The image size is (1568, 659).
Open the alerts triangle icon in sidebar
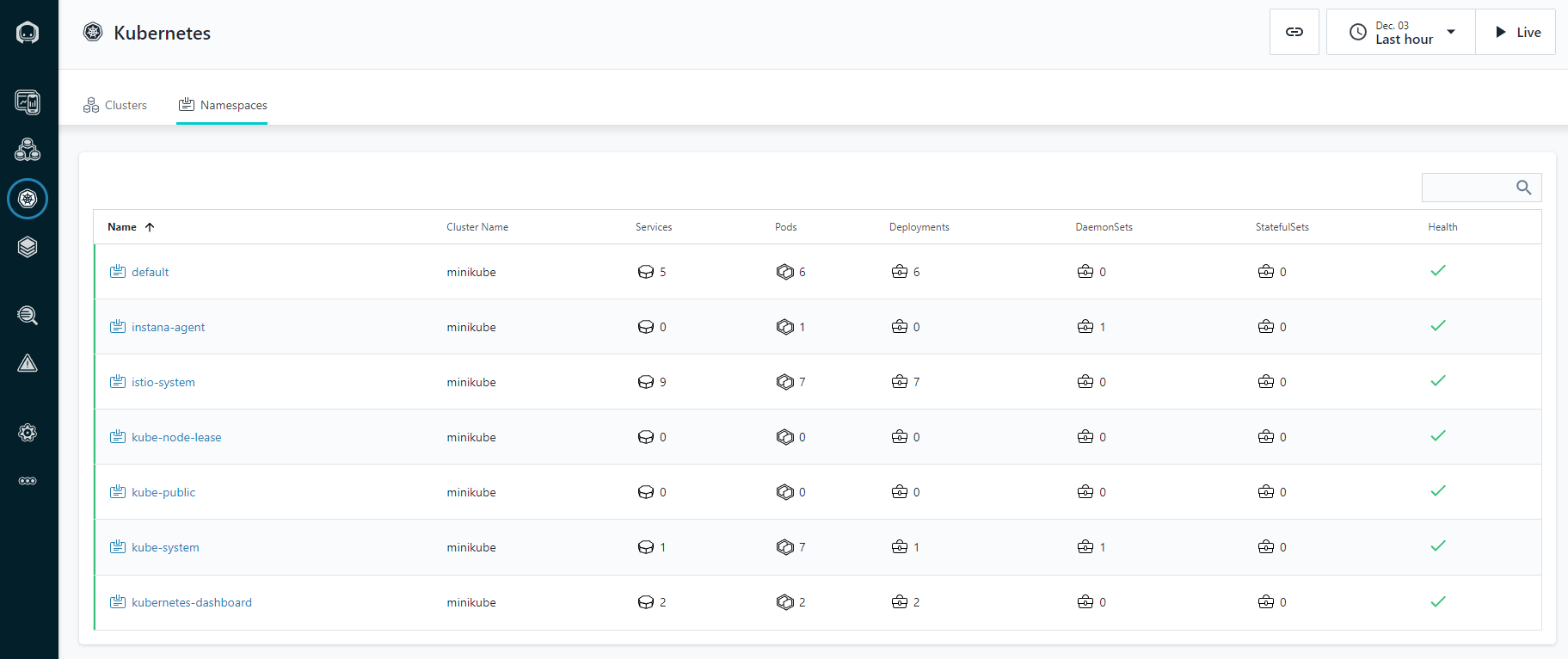tap(28, 363)
